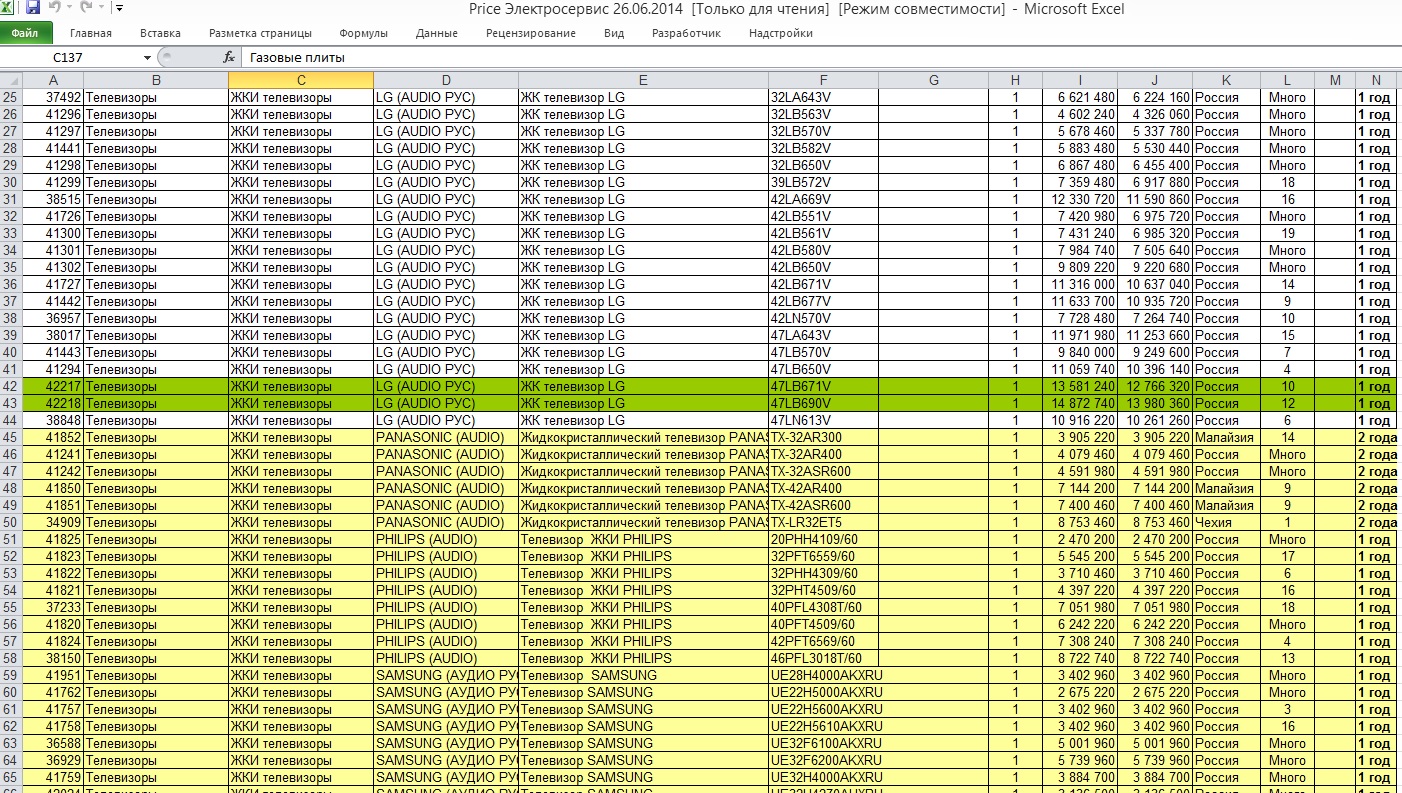The image size is (1402, 793).
Task: Select column E header
Action: (643, 80)
